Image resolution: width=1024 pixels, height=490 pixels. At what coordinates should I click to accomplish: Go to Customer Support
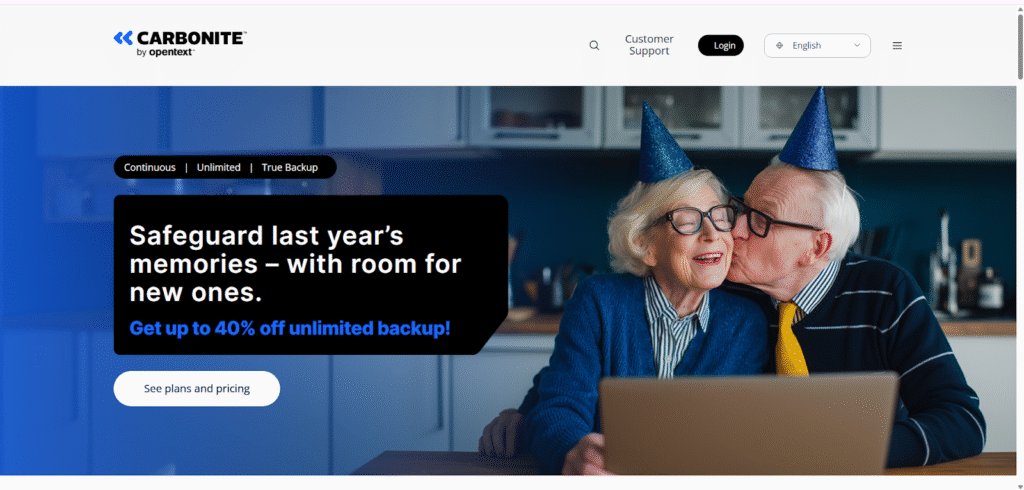point(648,45)
